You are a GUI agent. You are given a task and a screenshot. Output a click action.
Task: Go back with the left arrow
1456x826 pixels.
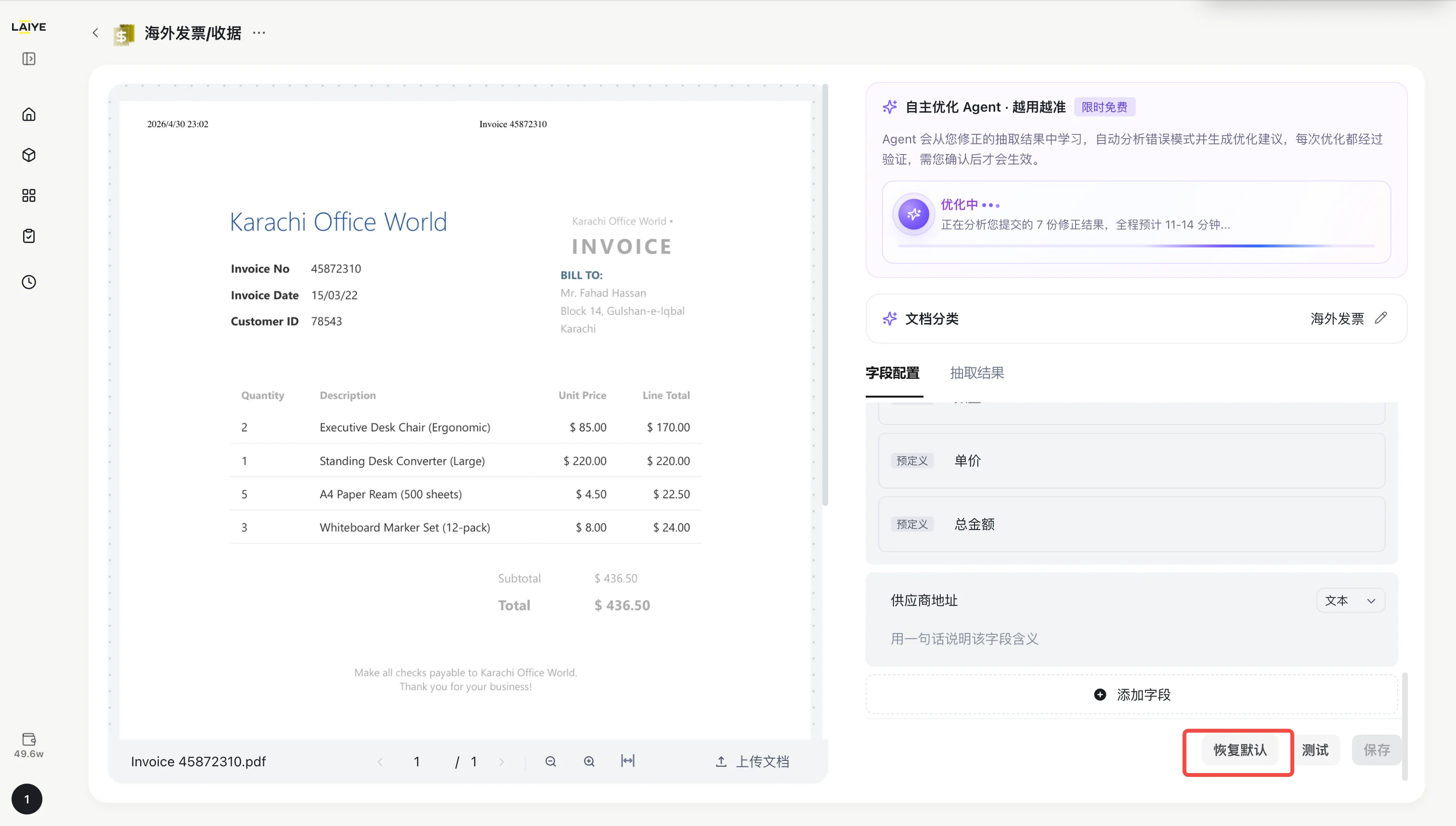(95, 33)
